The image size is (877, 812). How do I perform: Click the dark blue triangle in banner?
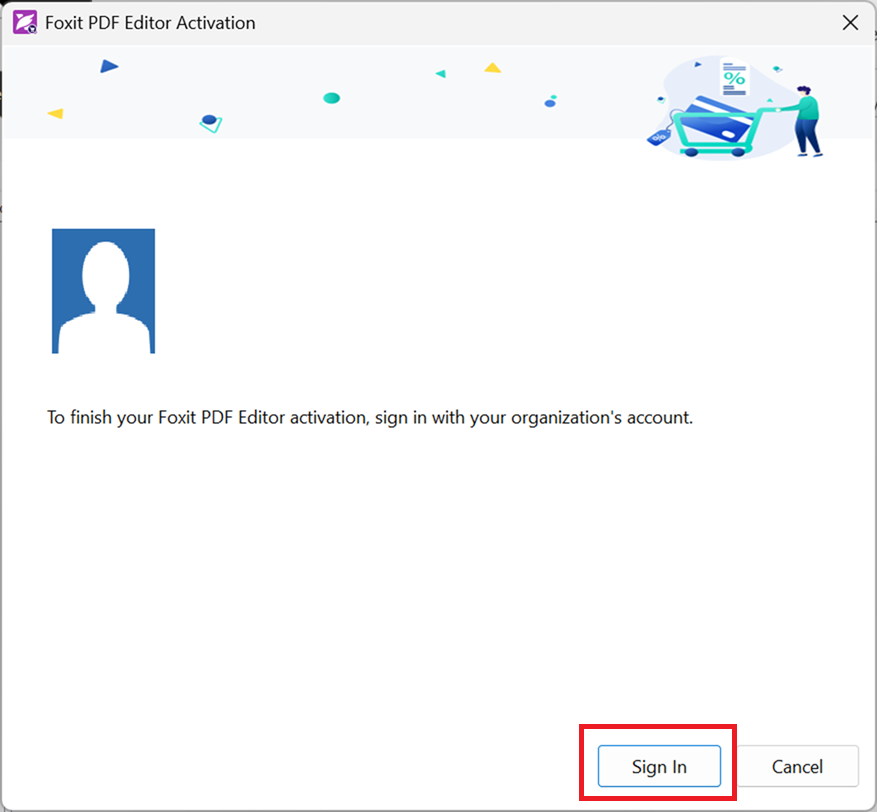coord(109,67)
